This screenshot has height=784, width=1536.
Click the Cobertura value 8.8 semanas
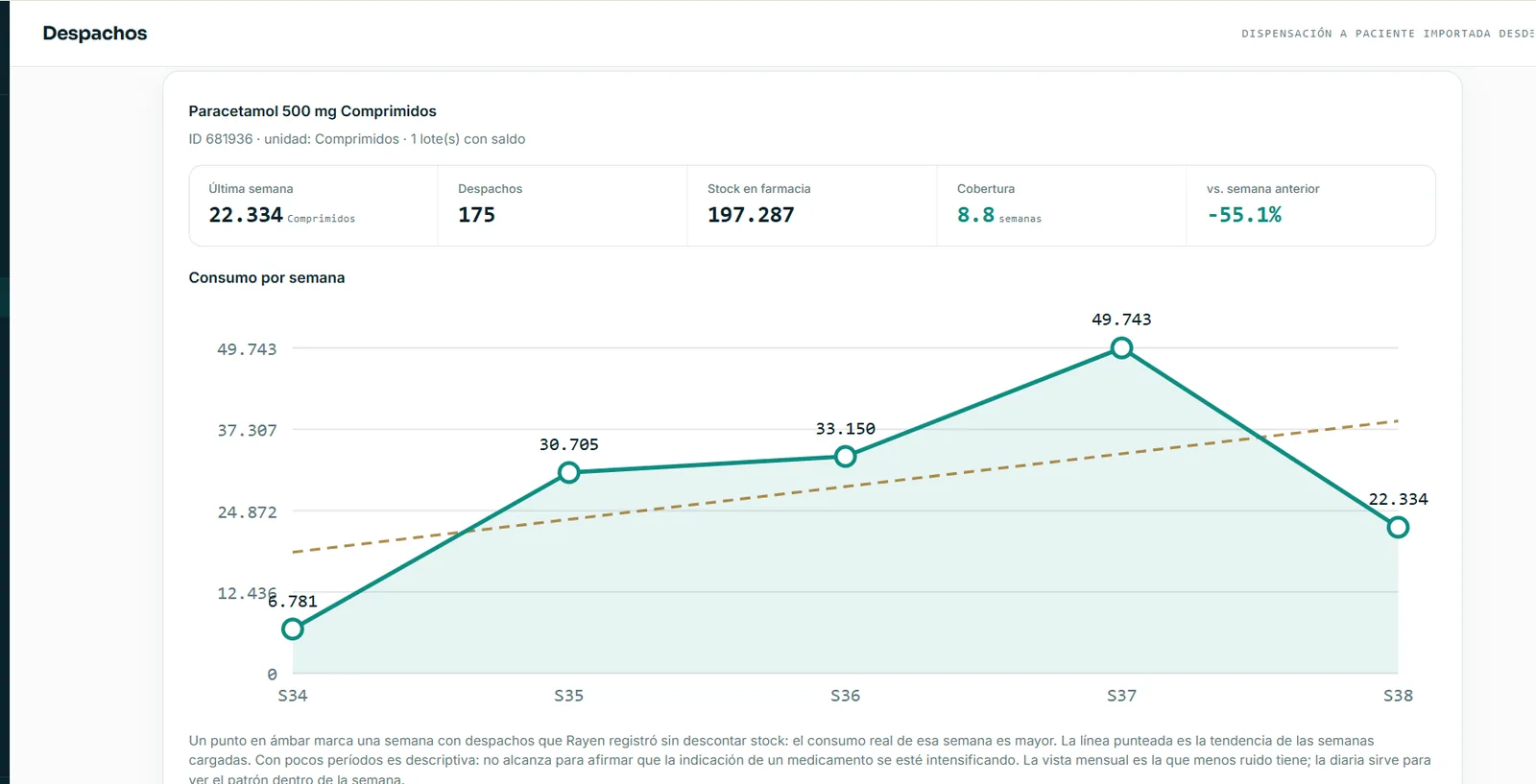coord(998,215)
